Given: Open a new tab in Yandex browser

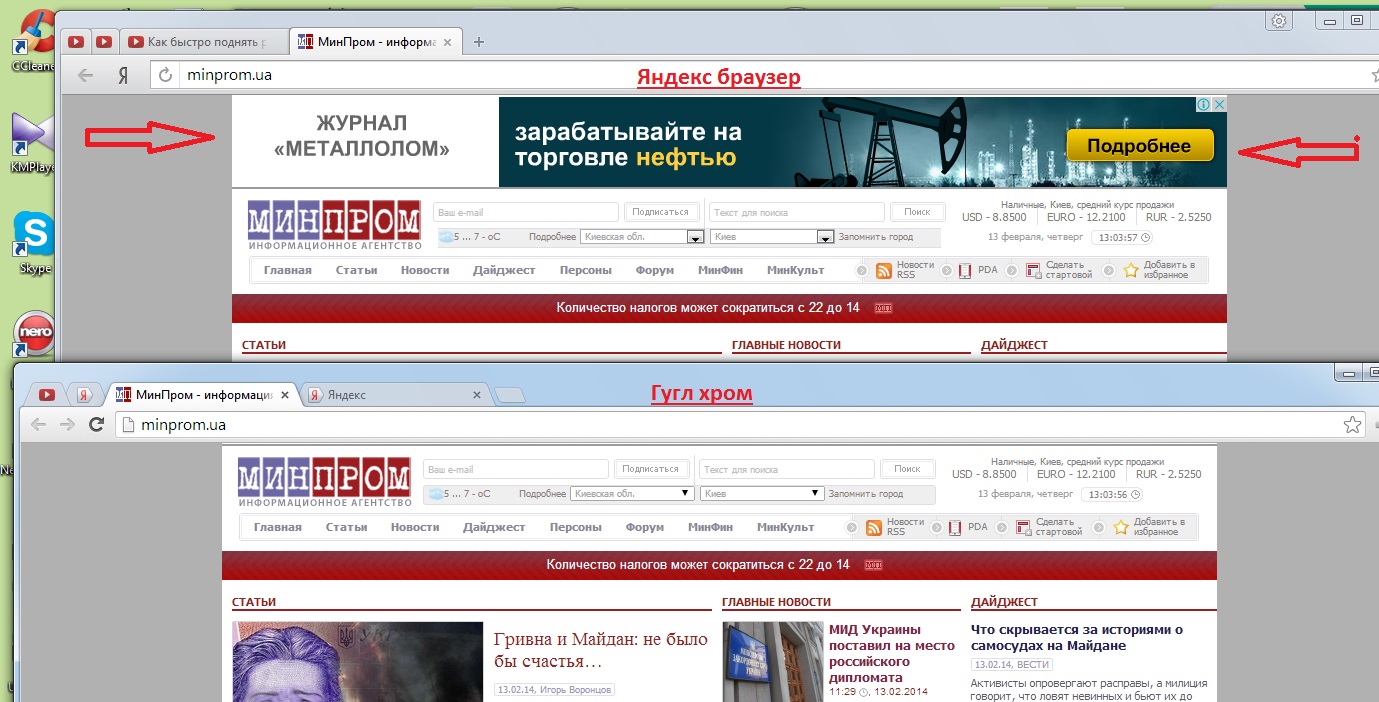Looking at the screenshot, I should coord(479,42).
